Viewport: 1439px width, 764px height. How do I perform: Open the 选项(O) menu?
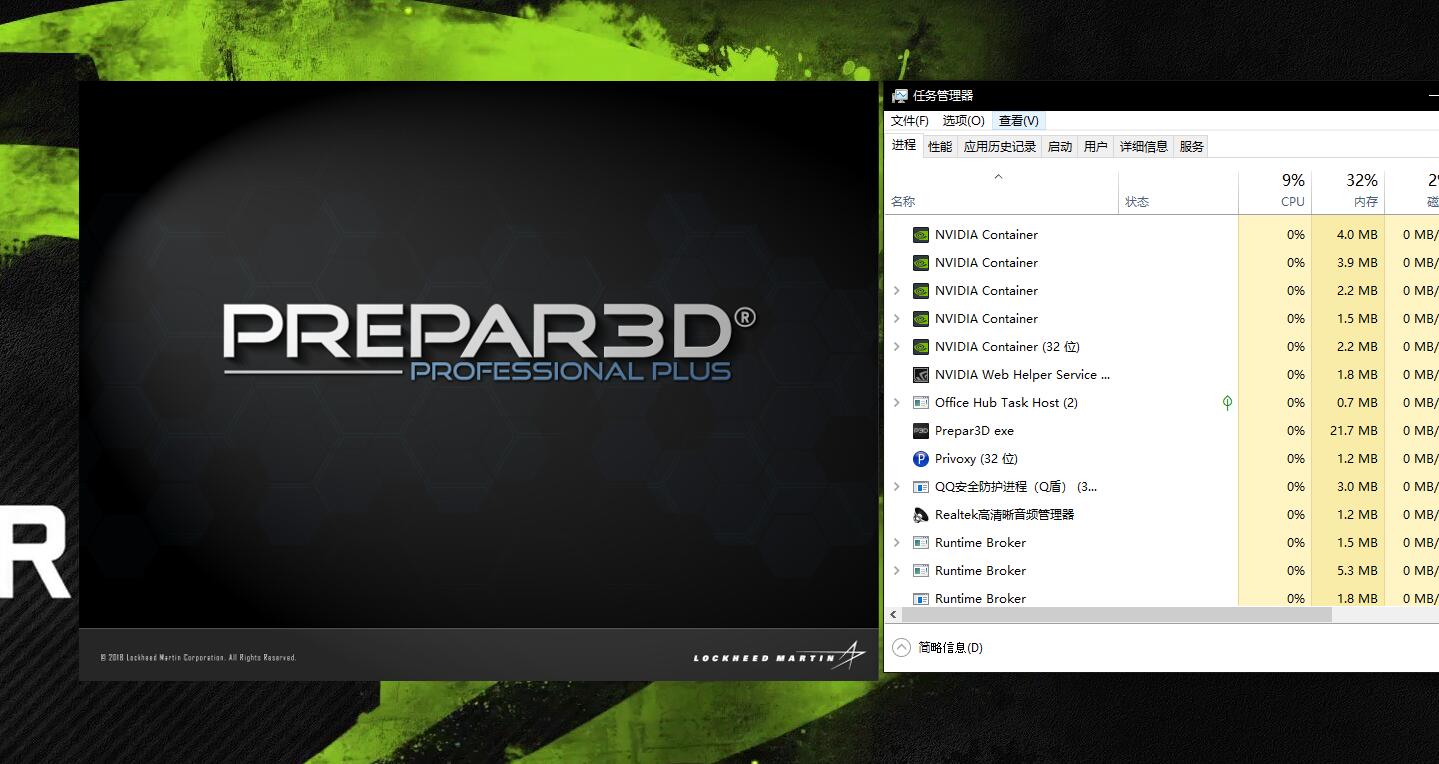click(x=963, y=121)
